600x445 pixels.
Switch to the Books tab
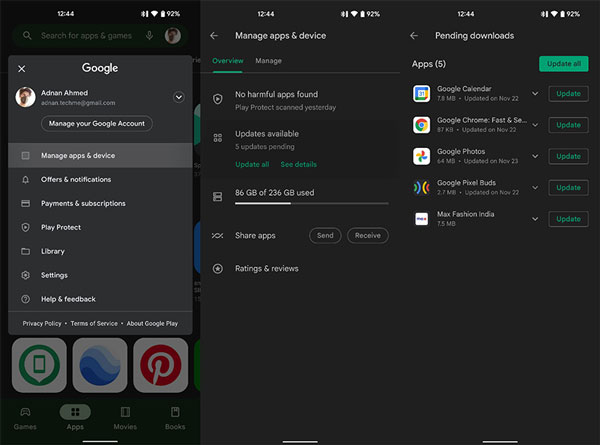point(175,419)
